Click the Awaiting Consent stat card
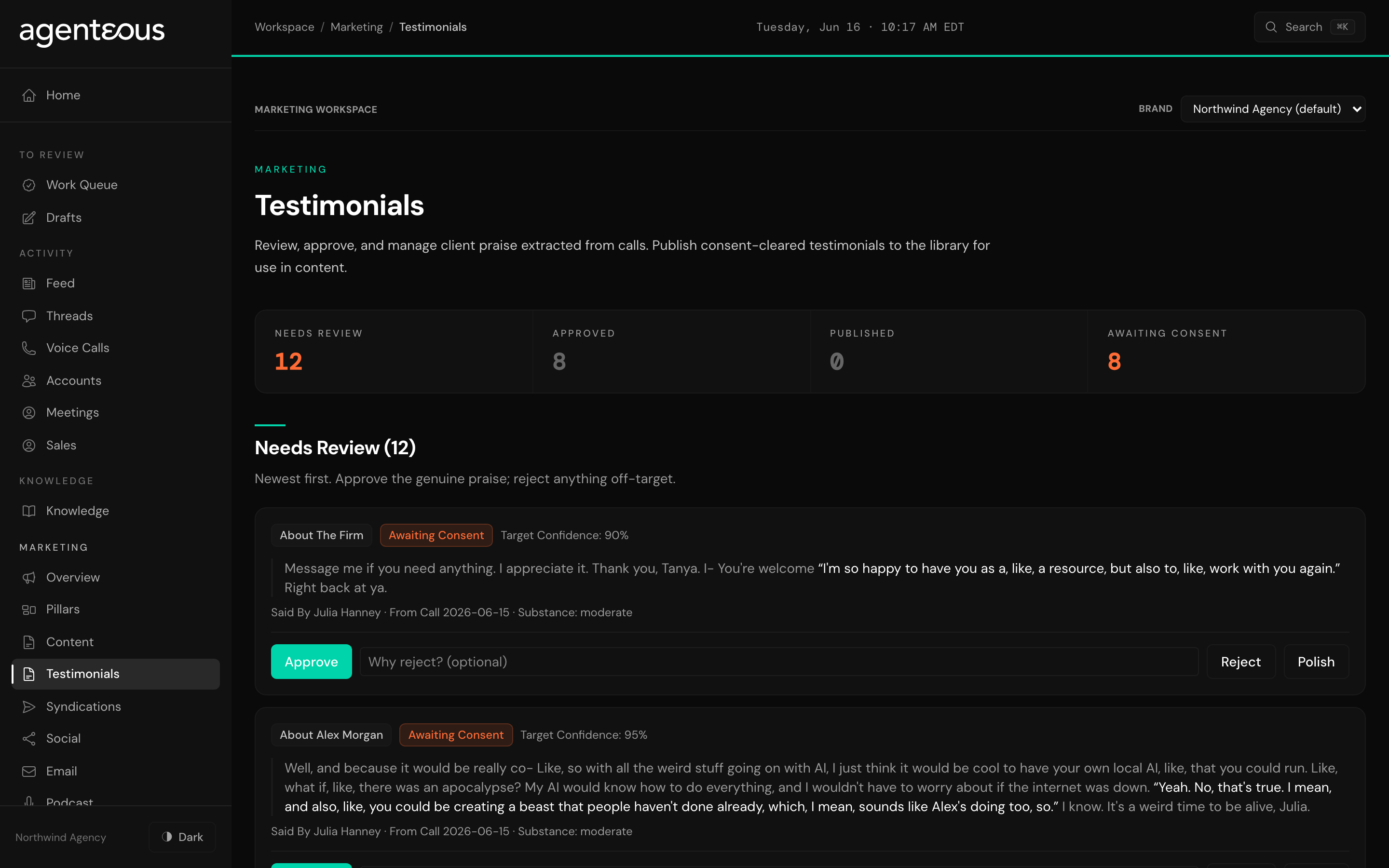This screenshot has height=868, width=1389. tap(1226, 352)
